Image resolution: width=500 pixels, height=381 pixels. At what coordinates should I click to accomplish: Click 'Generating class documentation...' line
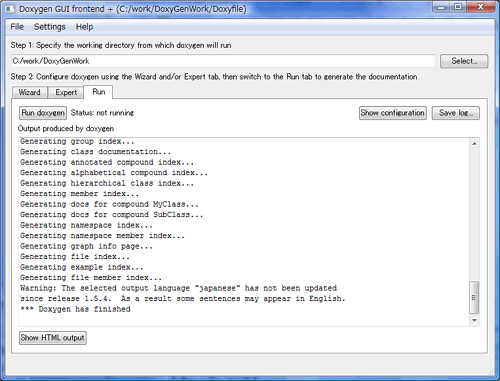point(95,152)
